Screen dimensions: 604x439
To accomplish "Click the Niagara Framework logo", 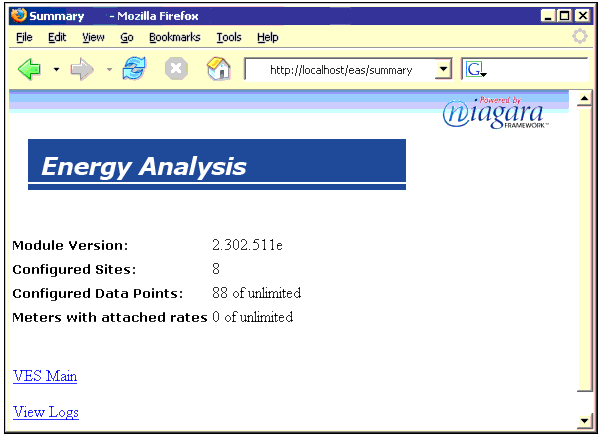I will pos(496,114).
